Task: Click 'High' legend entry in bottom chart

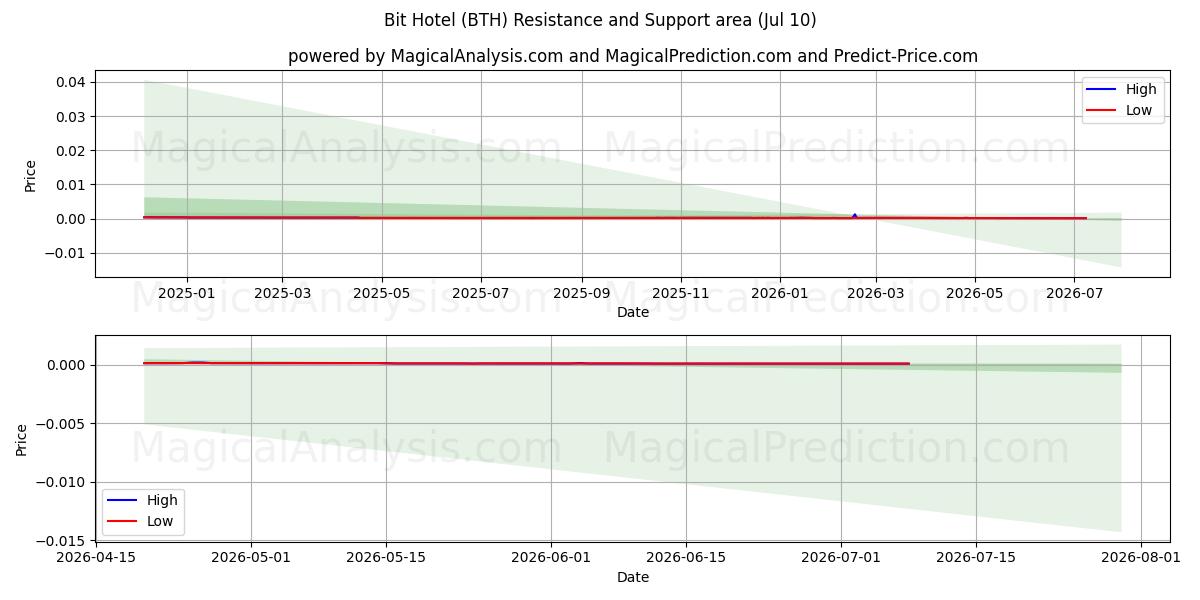Action: (x=162, y=500)
